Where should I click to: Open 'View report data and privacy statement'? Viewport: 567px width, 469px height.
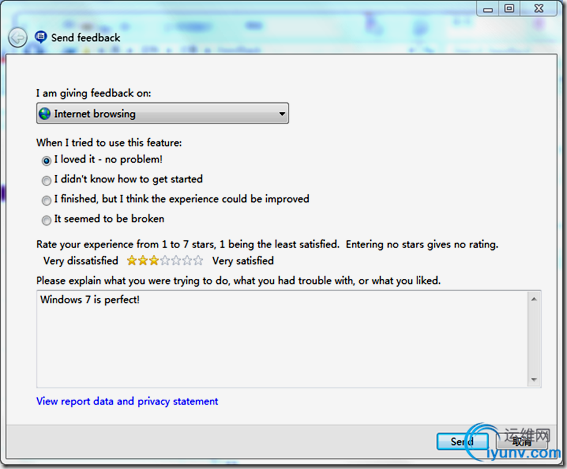[x=127, y=401]
